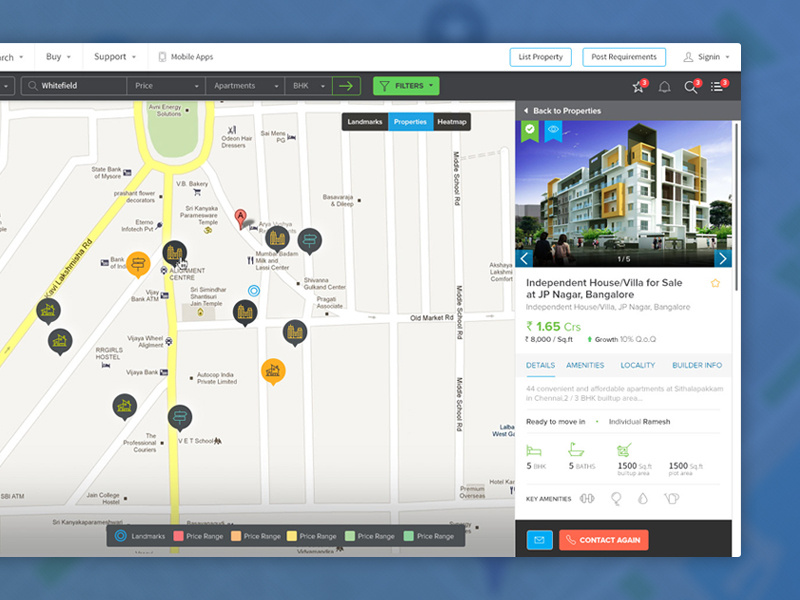Switch to the AMENITIES tab
The width and height of the screenshot is (800, 600).
[585, 365]
